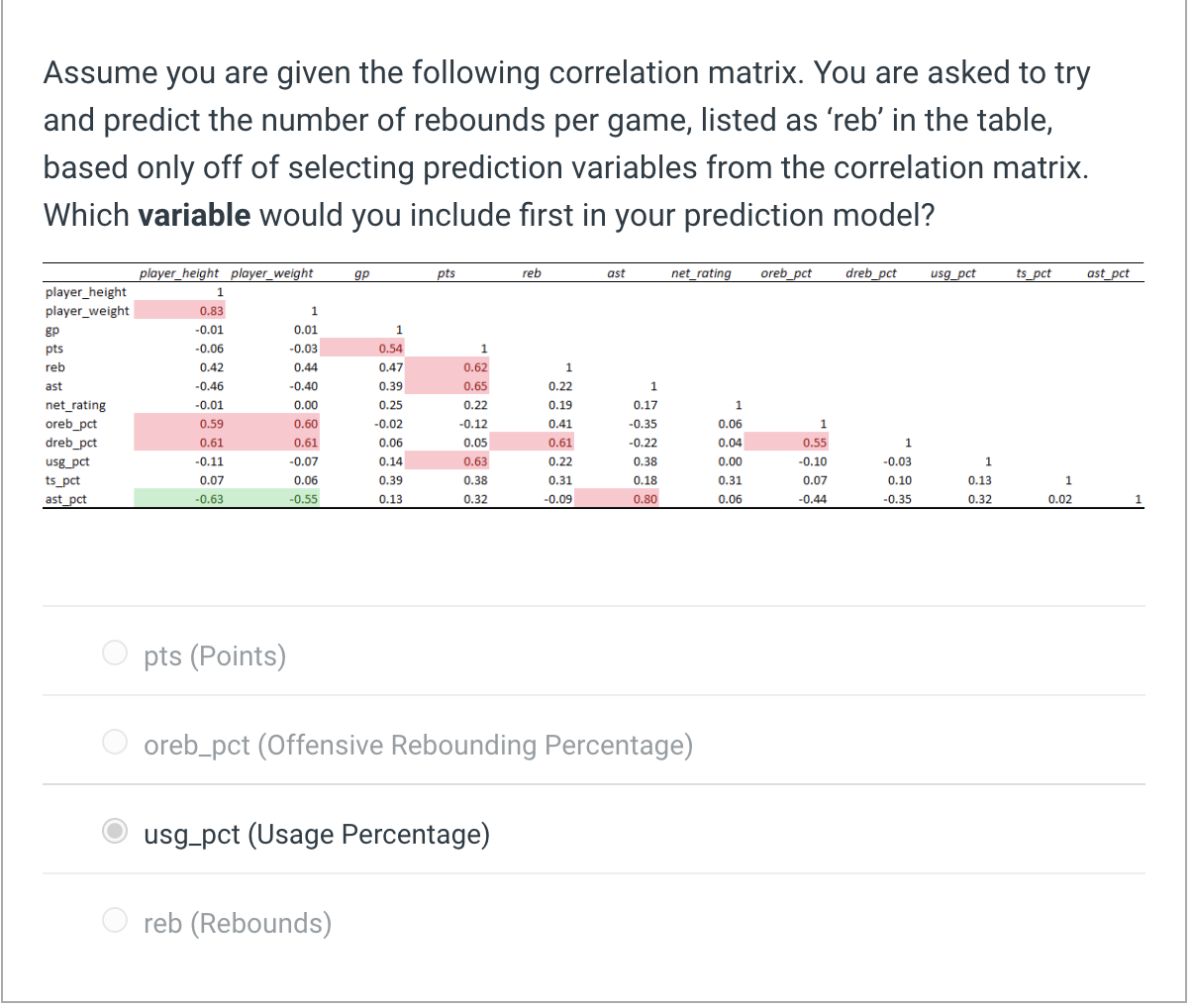Click the "ast_pct" column header in matrix
The height and width of the screenshot is (1008, 1194).
[1108, 273]
